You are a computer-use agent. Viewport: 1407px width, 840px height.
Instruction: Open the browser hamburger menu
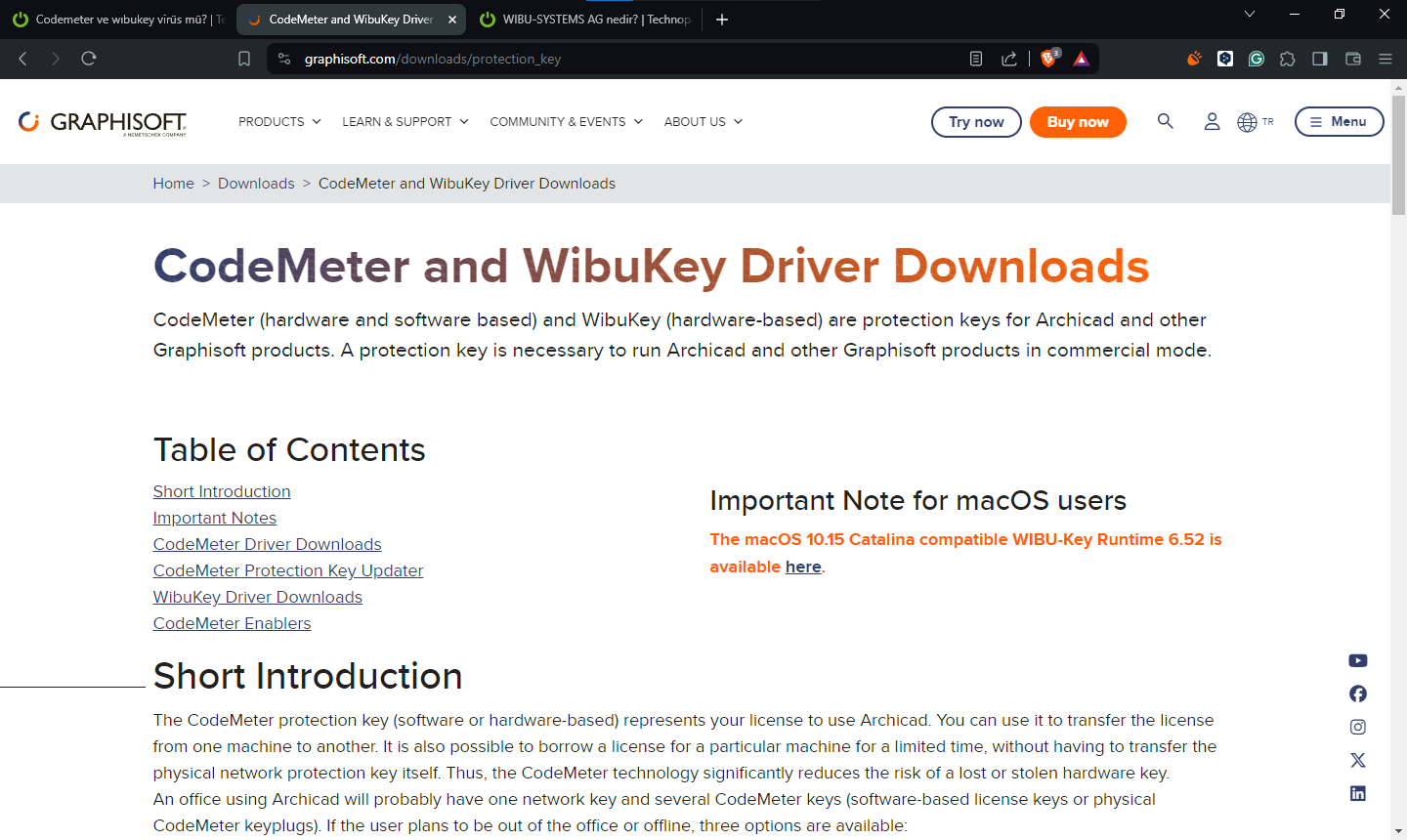(x=1386, y=59)
